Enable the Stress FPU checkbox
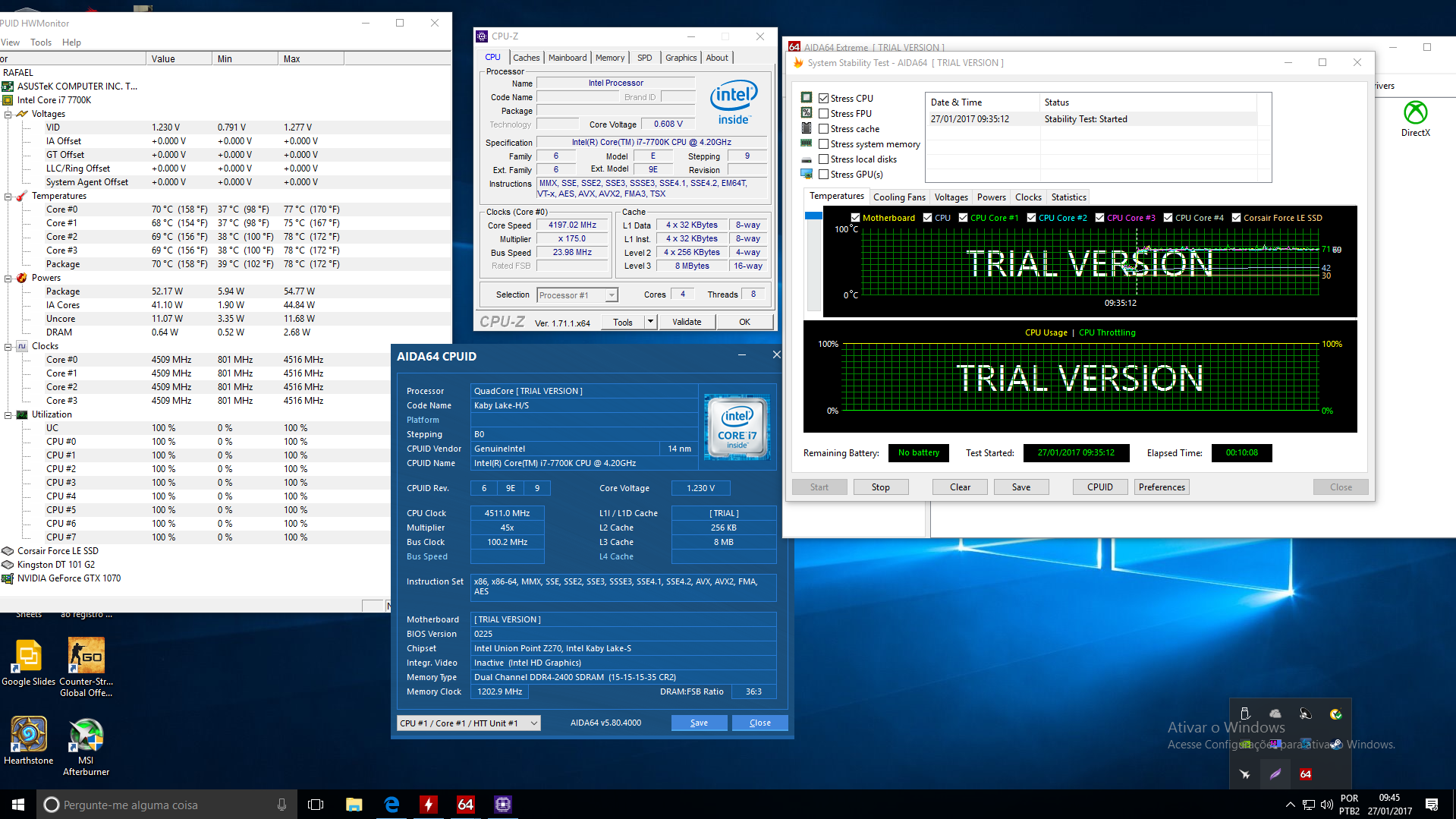The height and width of the screenshot is (819, 1456). pos(823,114)
